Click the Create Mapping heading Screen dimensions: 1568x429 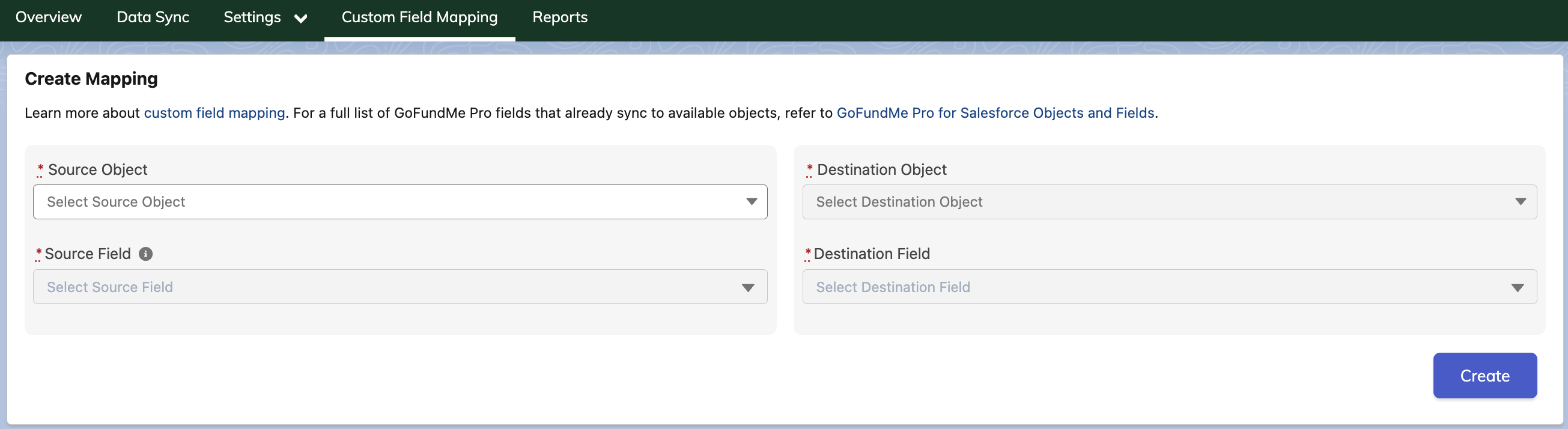pyautogui.click(x=91, y=79)
